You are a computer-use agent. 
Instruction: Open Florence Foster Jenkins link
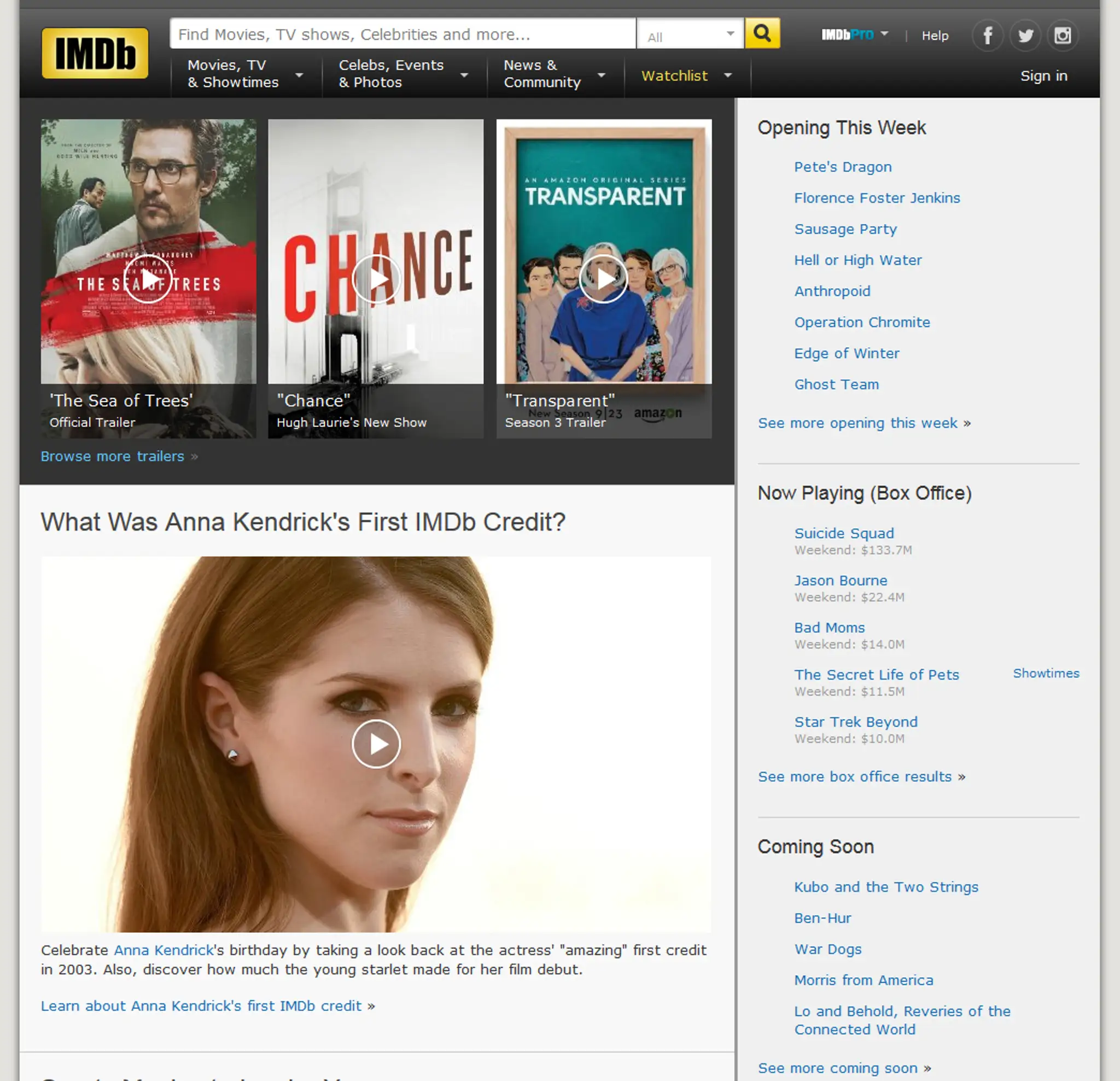coord(877,198)
